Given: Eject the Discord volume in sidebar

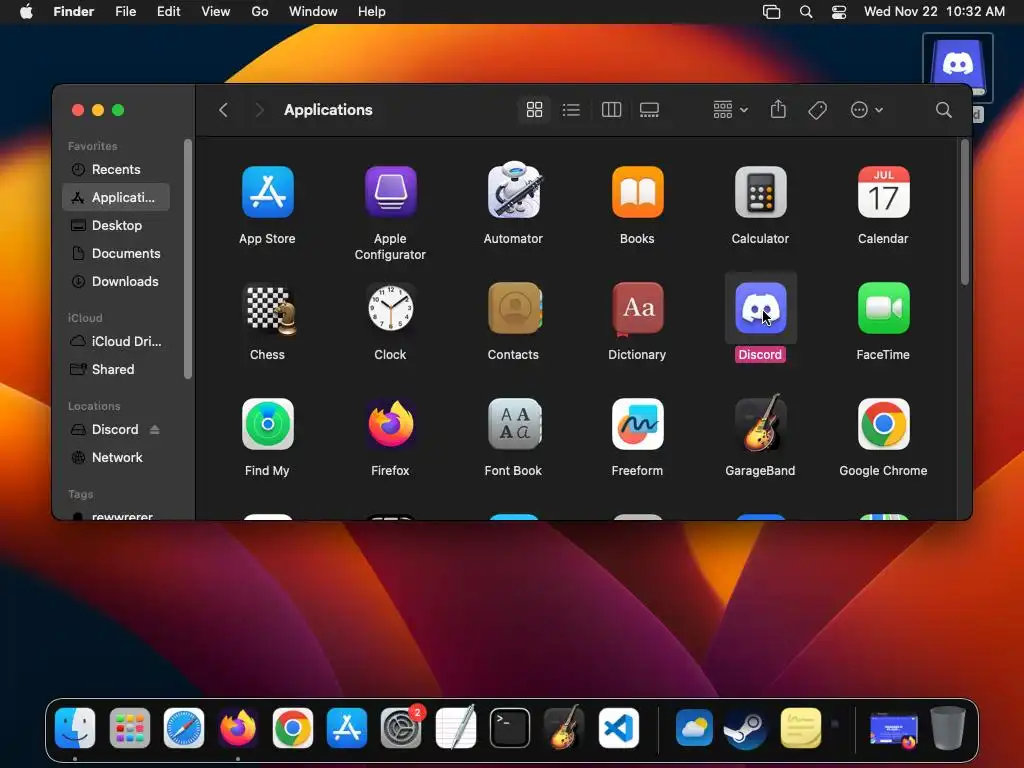Looking at the screenshot, I should (x=155, y=429).
